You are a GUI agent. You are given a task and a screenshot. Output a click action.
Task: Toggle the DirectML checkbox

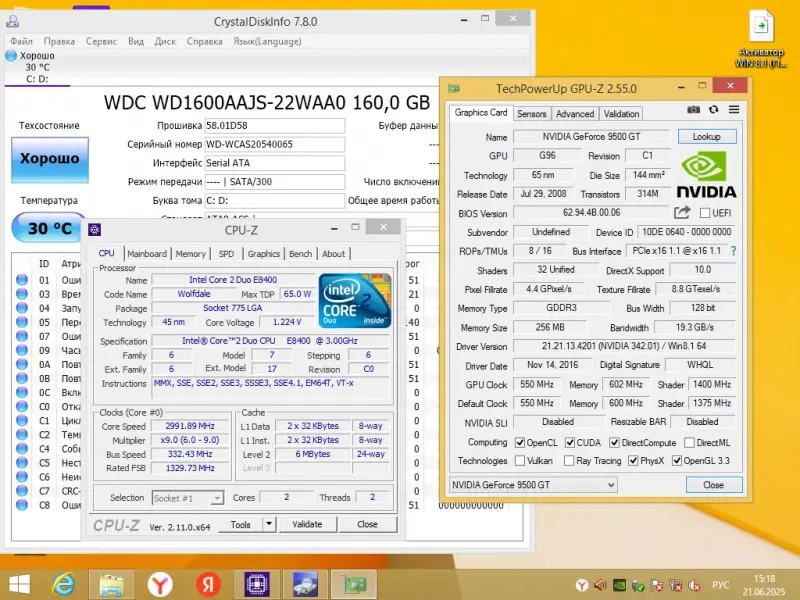tap(689, 442)
